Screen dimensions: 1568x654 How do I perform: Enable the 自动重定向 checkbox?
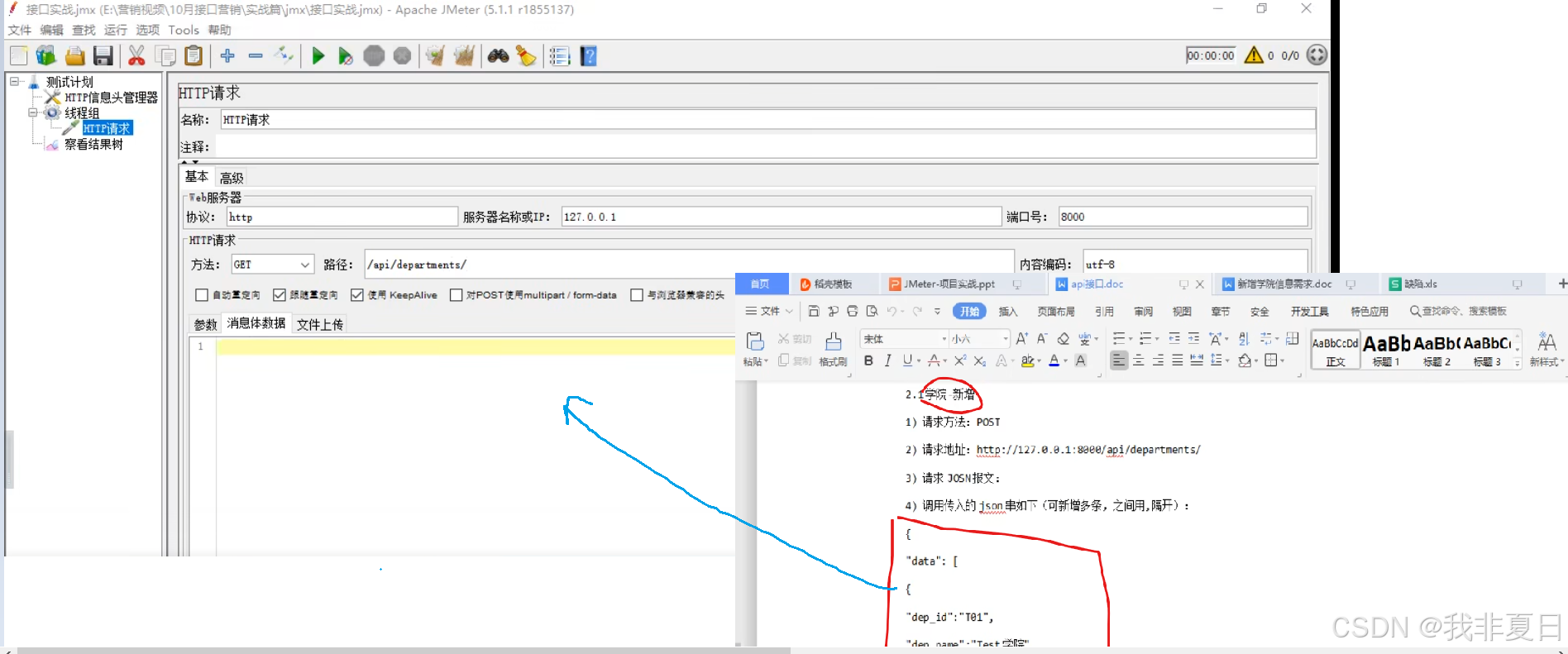(x=202, y=295)
